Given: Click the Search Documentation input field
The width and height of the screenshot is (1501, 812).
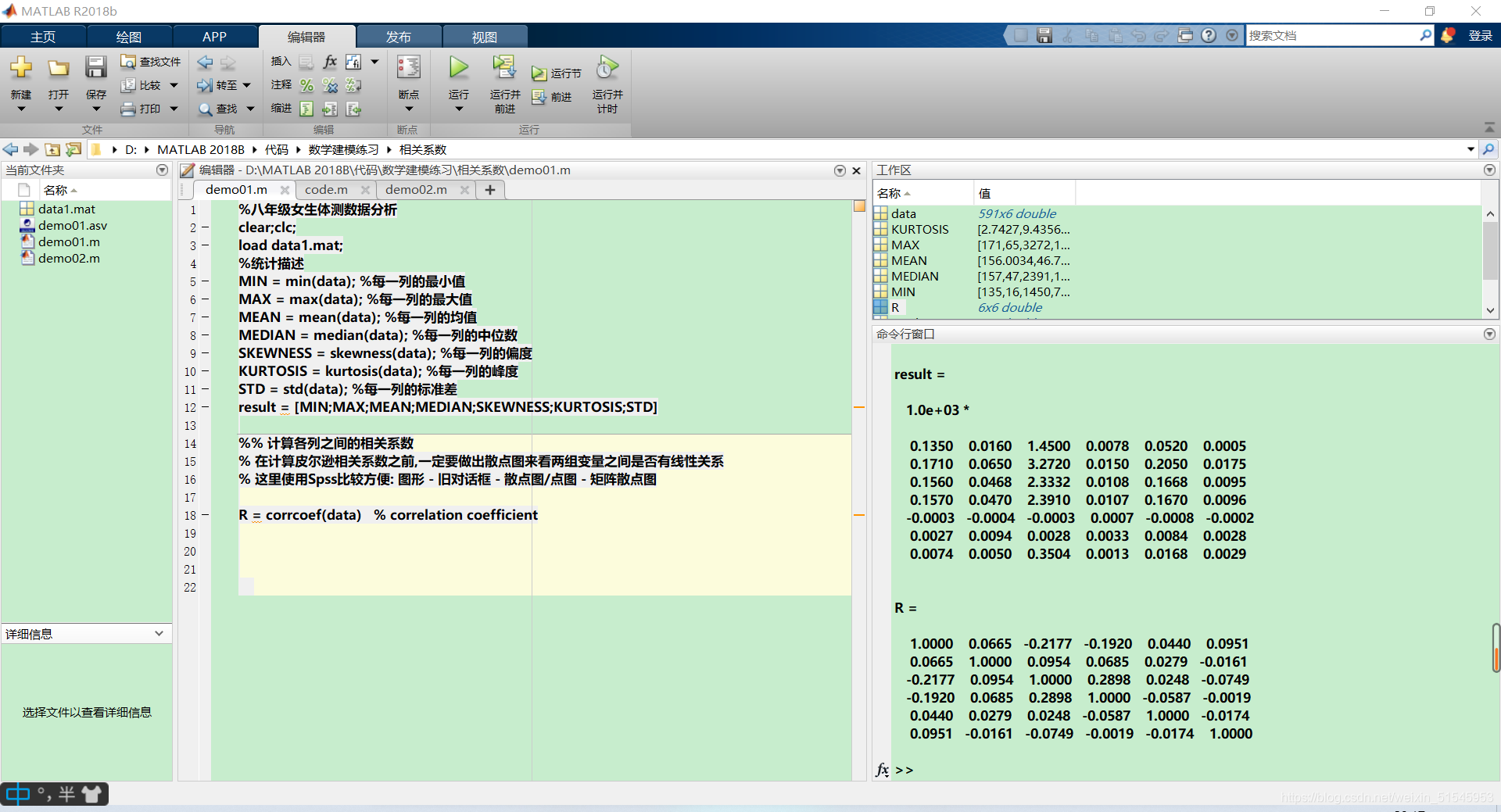Looking at the screenshot, I should [x=1333, y=36].
